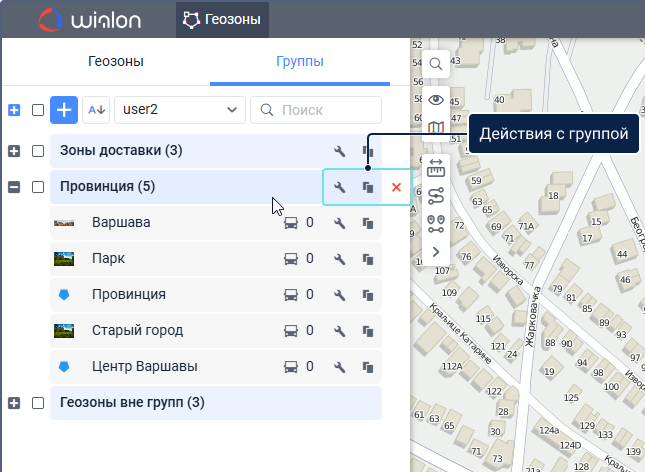Switch to the Геозоны tab

pos(115,61)
